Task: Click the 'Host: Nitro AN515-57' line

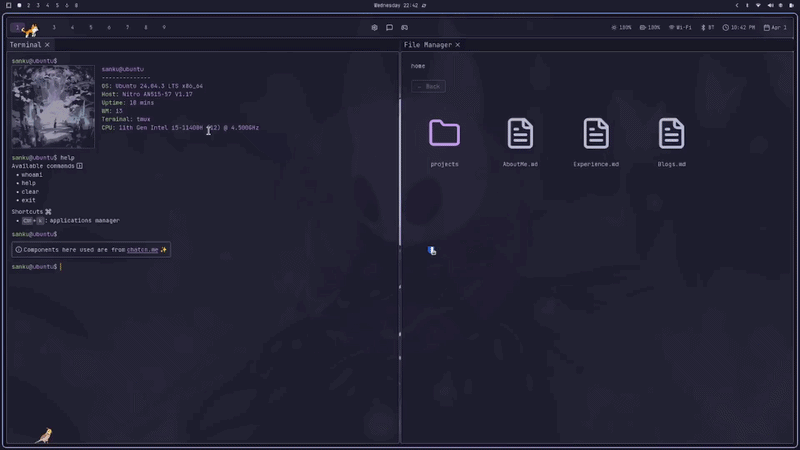Action: (147, 94)
